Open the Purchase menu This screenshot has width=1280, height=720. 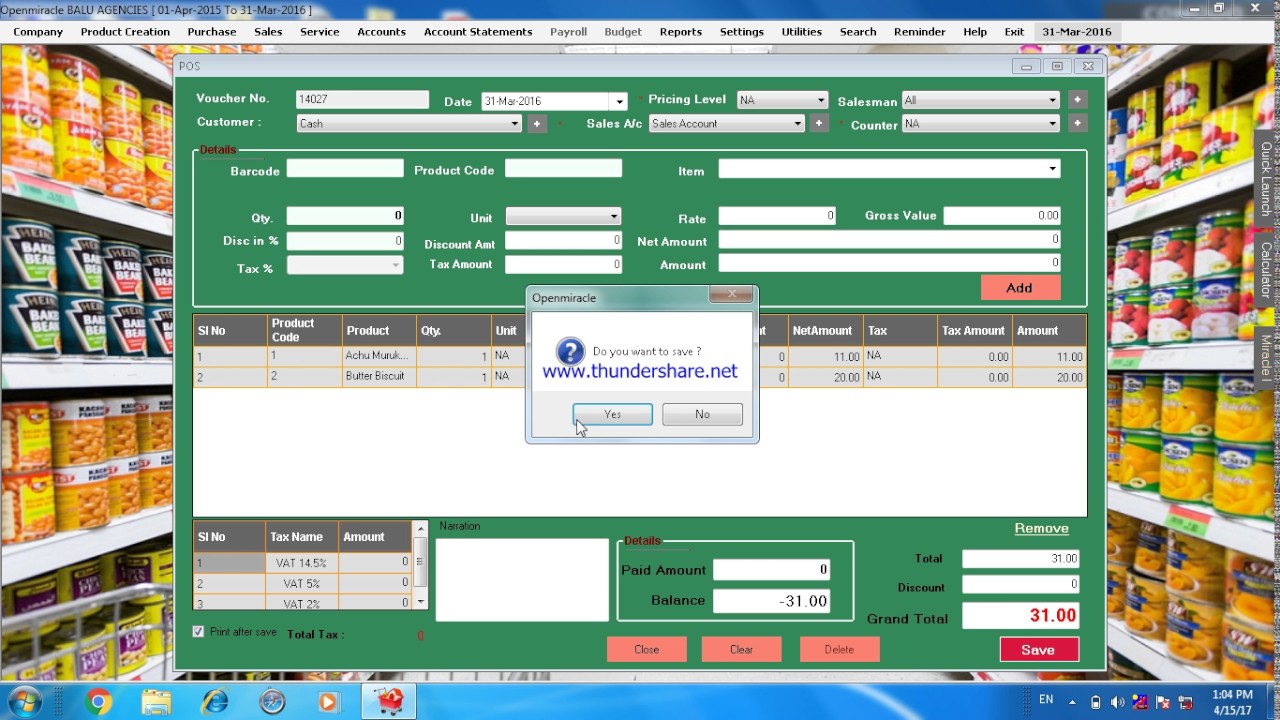click(x=212, y=32)
